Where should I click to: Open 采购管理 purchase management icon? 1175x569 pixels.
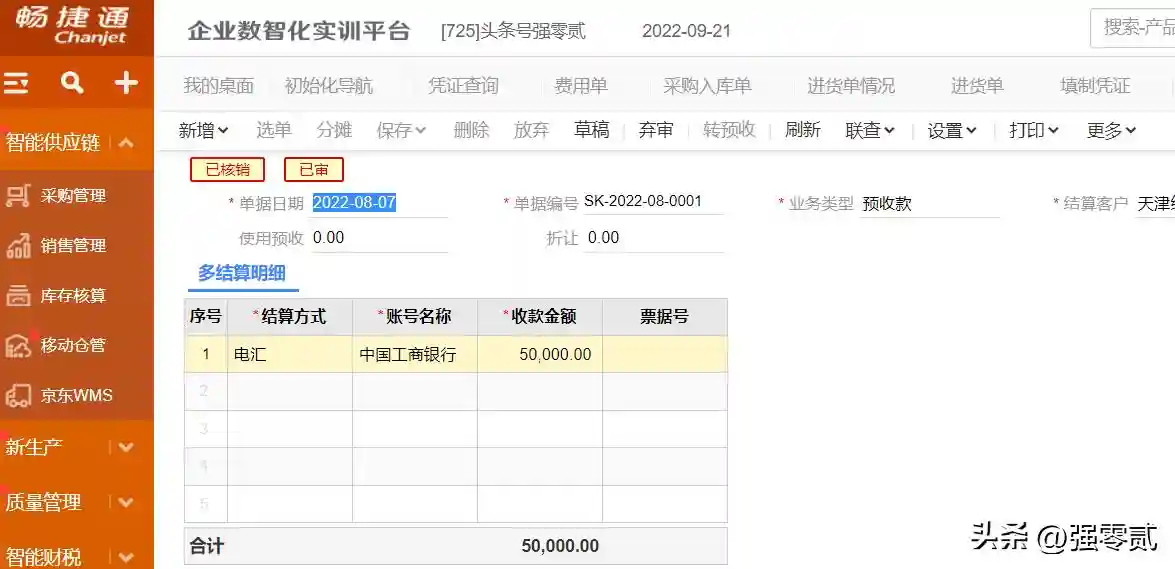18,196
